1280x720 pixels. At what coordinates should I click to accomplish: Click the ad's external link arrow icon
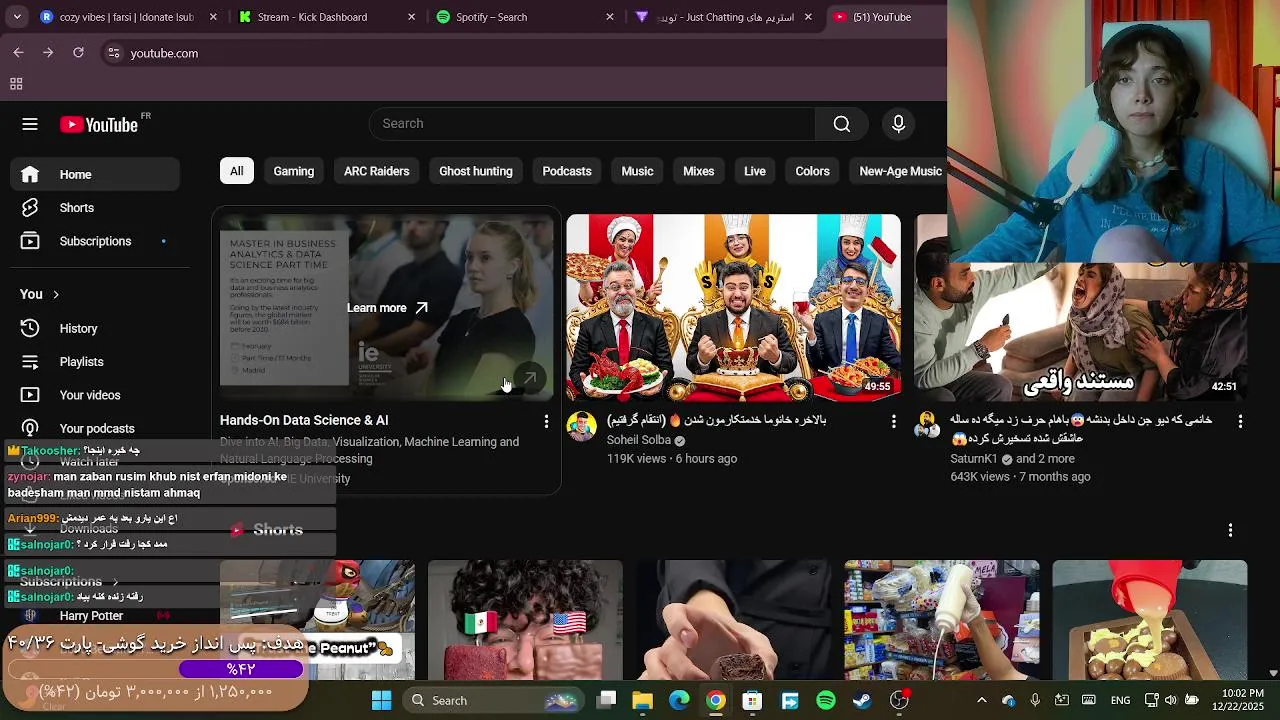(530, 378)
